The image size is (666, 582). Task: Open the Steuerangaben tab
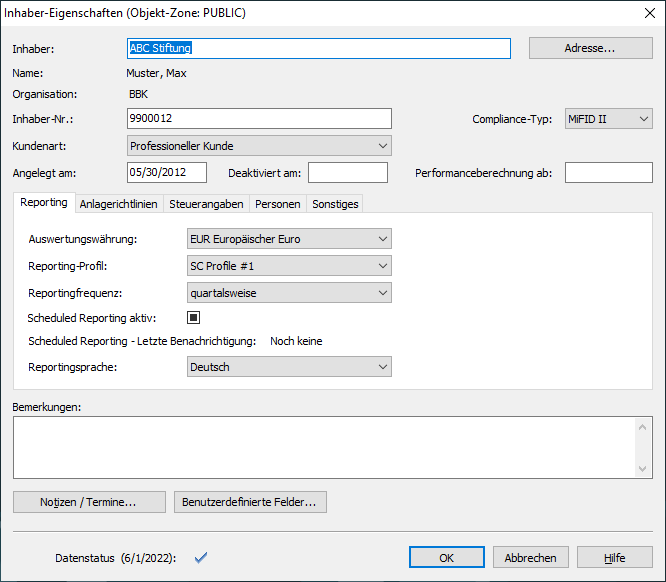point(207,204)
